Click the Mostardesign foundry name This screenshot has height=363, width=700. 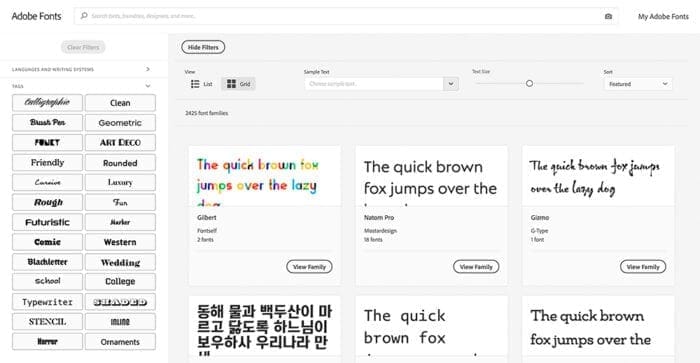[x=380, y=231]
